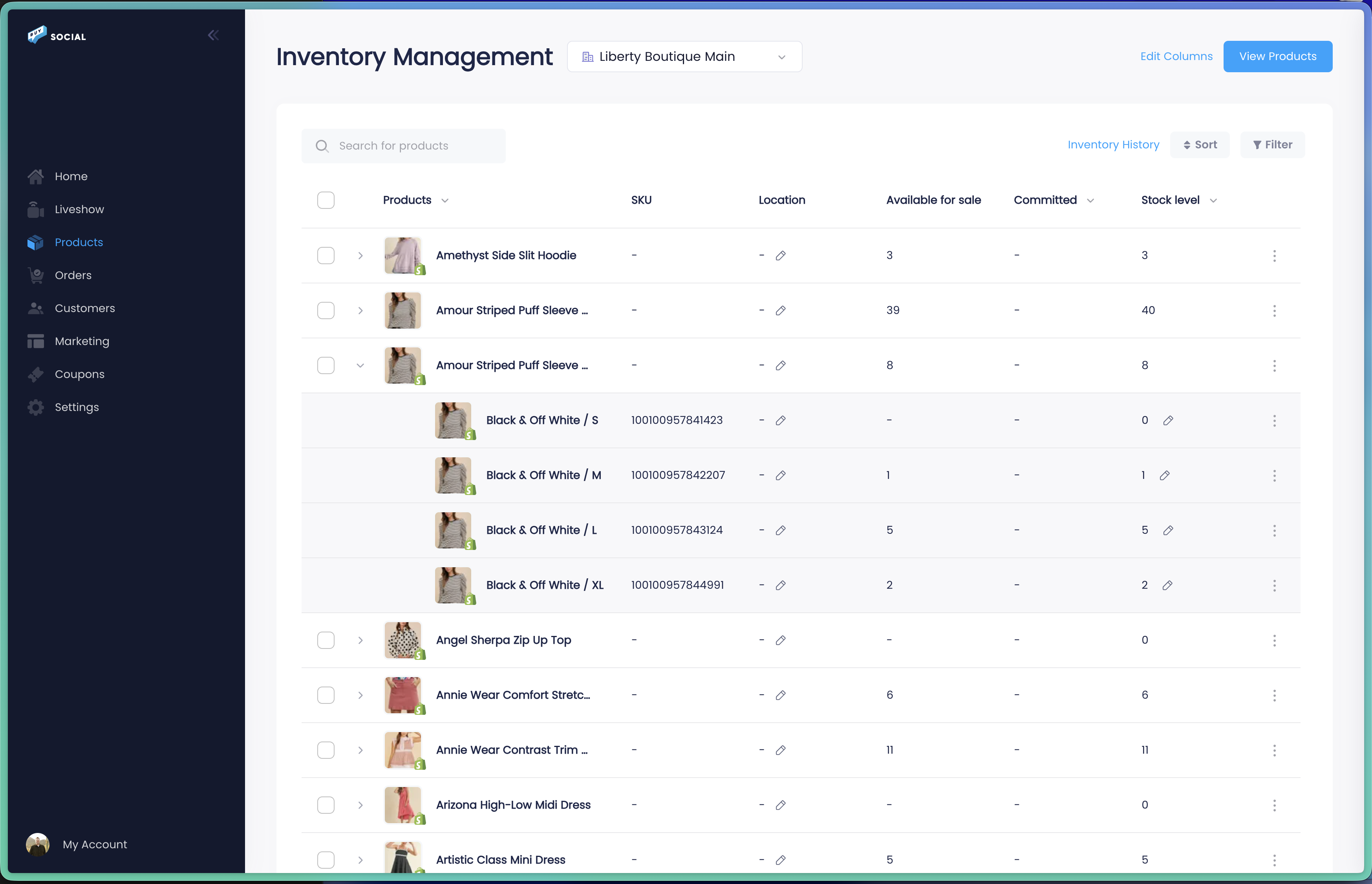This screenshot has width=1372, height=884.
Task: Open three-dot menu for Black & Off White / XL
Action: pos(1274,585)
